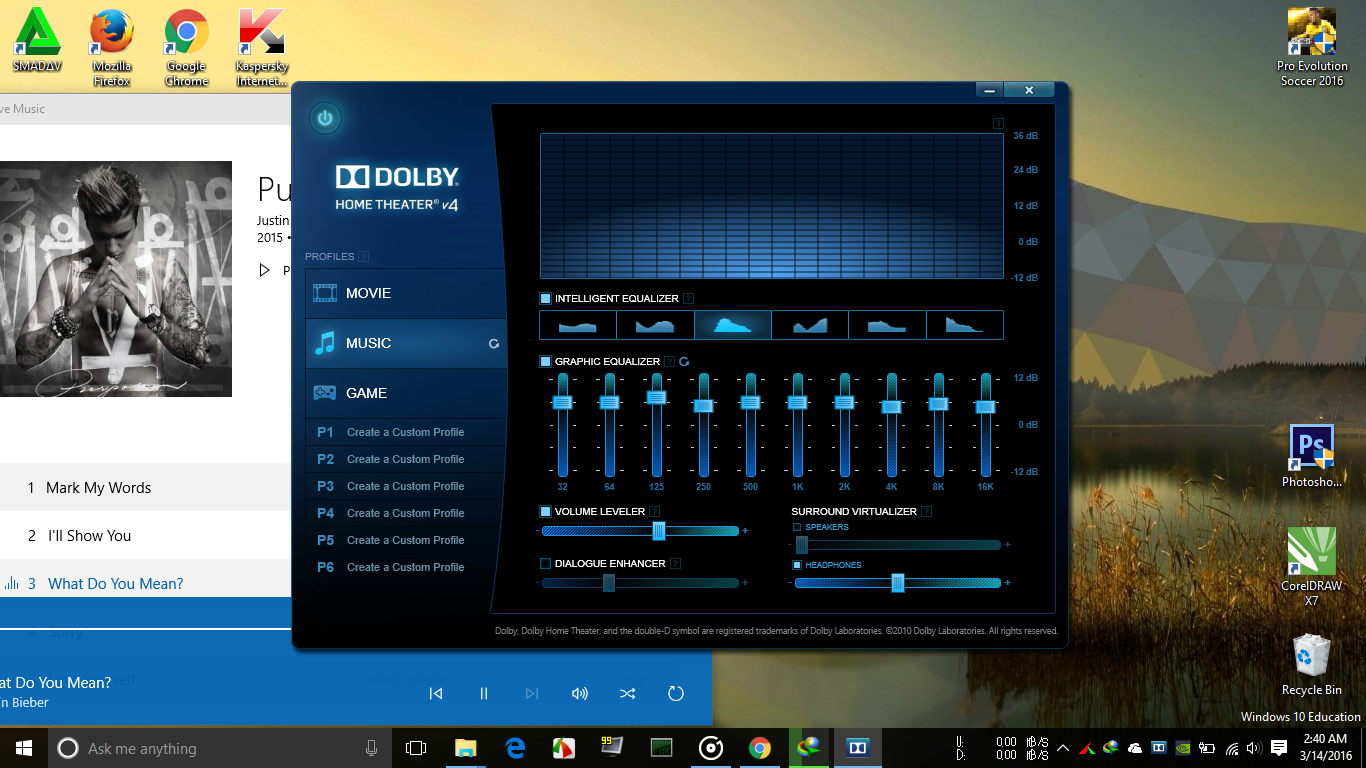Open File Explorer from the taskbar
Image resolution: width=1366 pixels, height=768 pixels.
coord(465,748)
